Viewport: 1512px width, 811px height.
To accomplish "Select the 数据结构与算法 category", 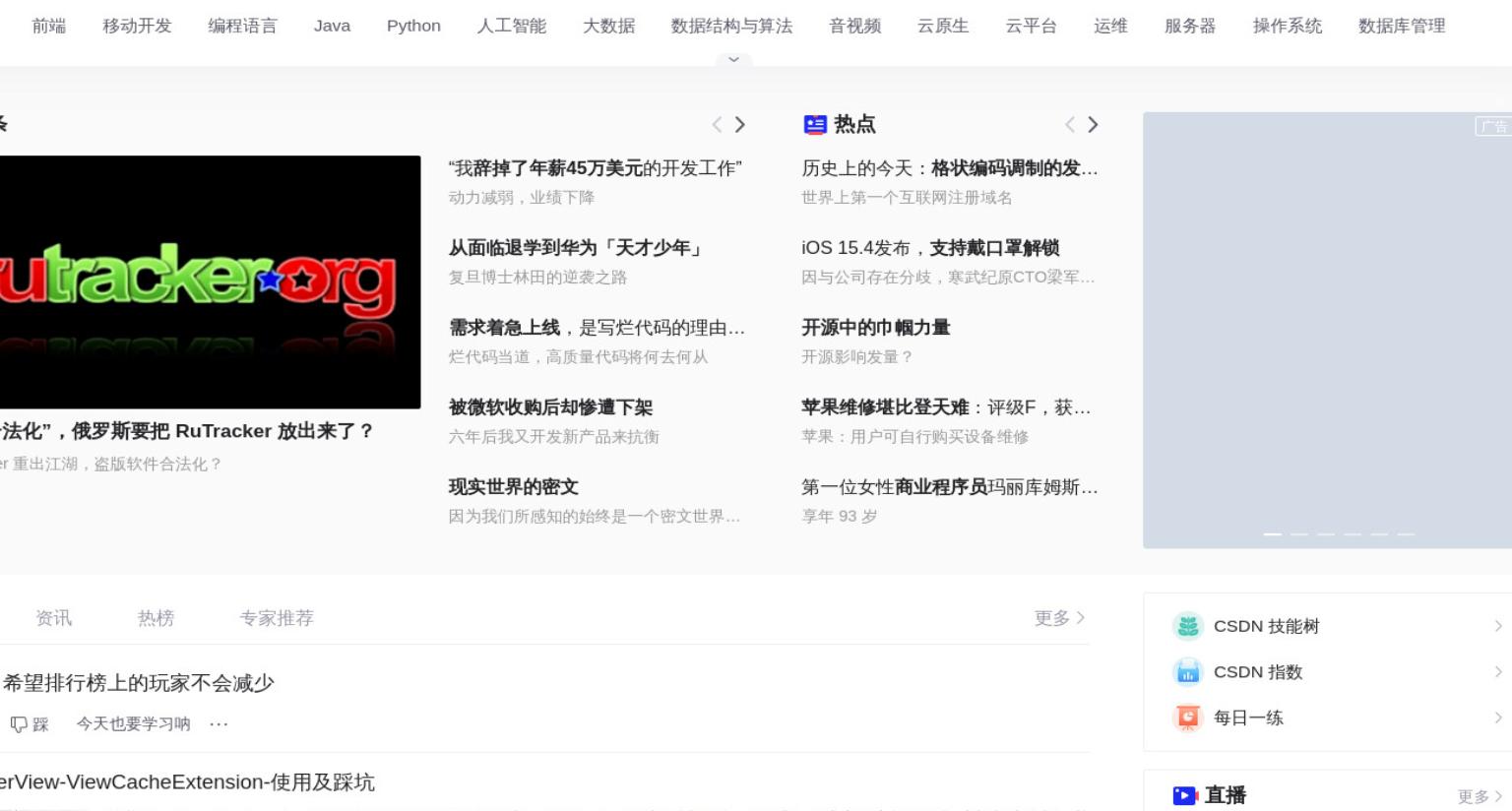I will (731, 26).
